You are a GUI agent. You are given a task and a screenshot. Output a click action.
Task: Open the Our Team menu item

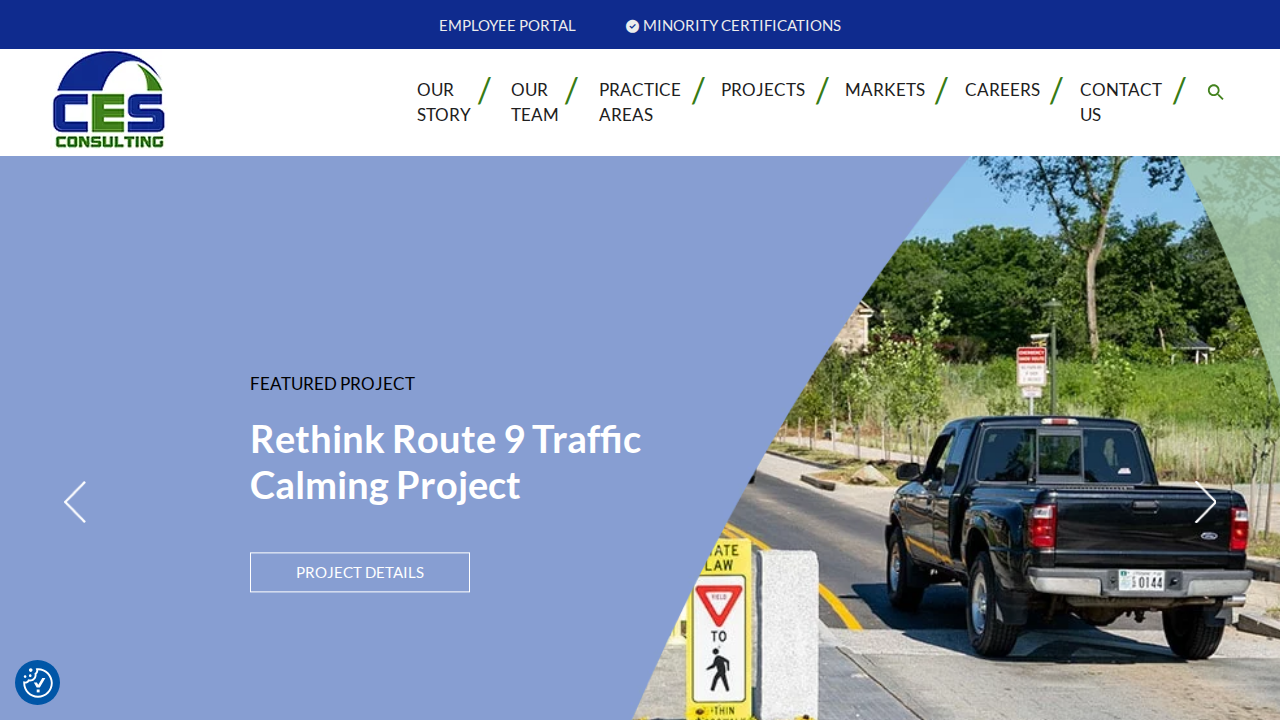[535, 102]
